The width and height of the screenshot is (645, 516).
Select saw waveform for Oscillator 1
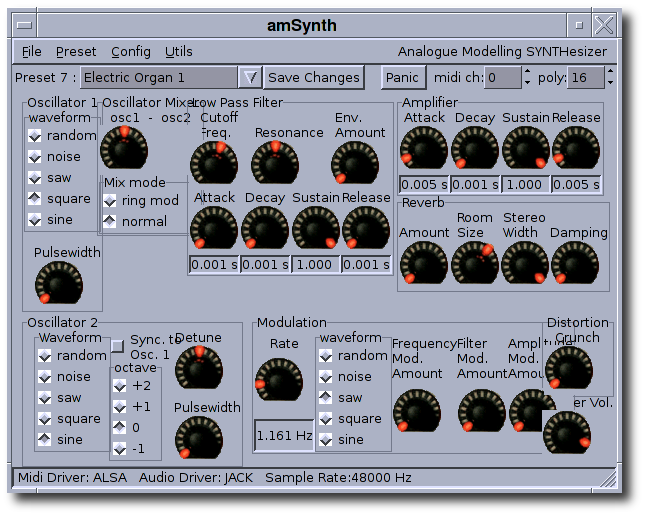tap(50, 177)
